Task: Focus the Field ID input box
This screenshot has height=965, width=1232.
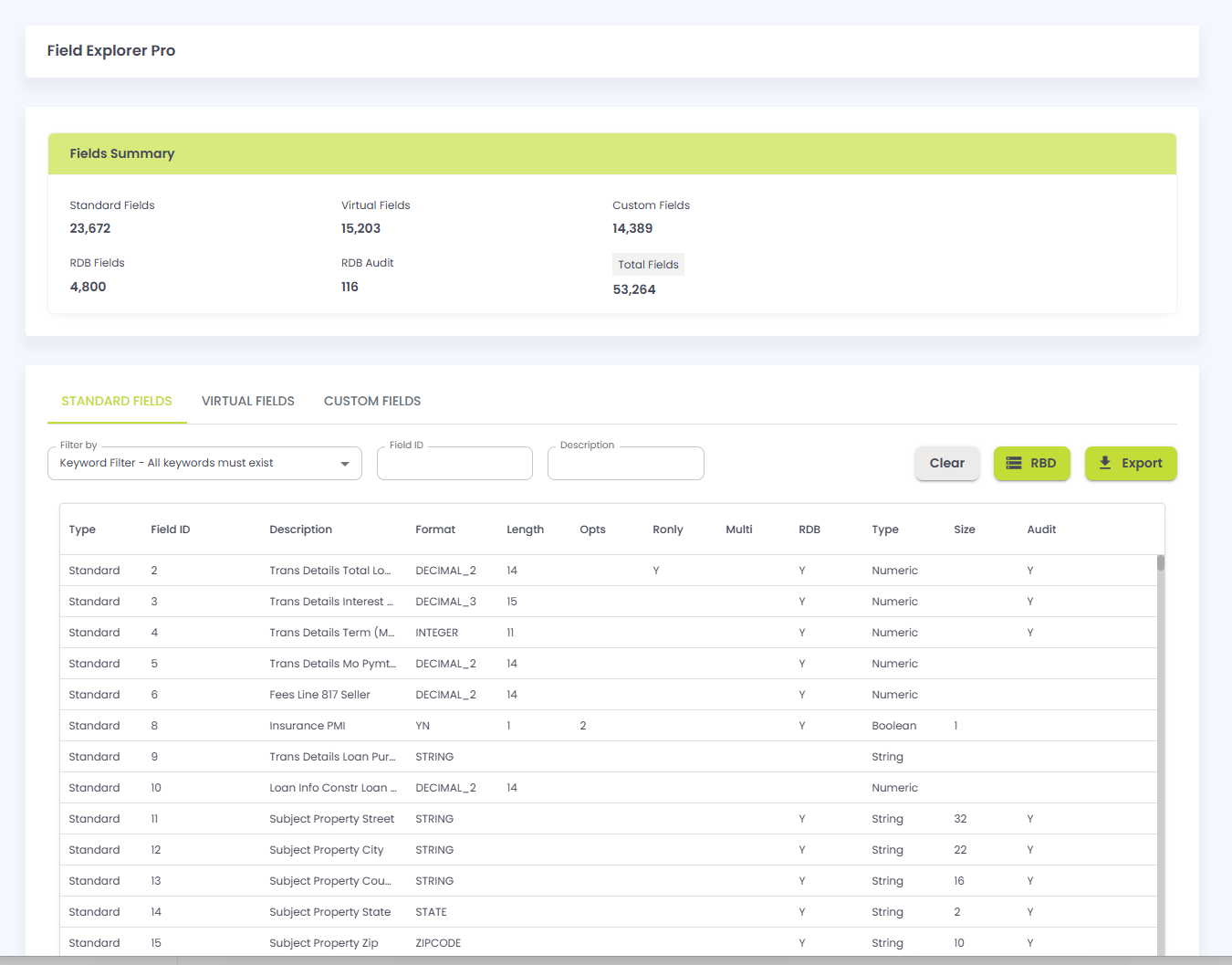Action: click(454, 463)
